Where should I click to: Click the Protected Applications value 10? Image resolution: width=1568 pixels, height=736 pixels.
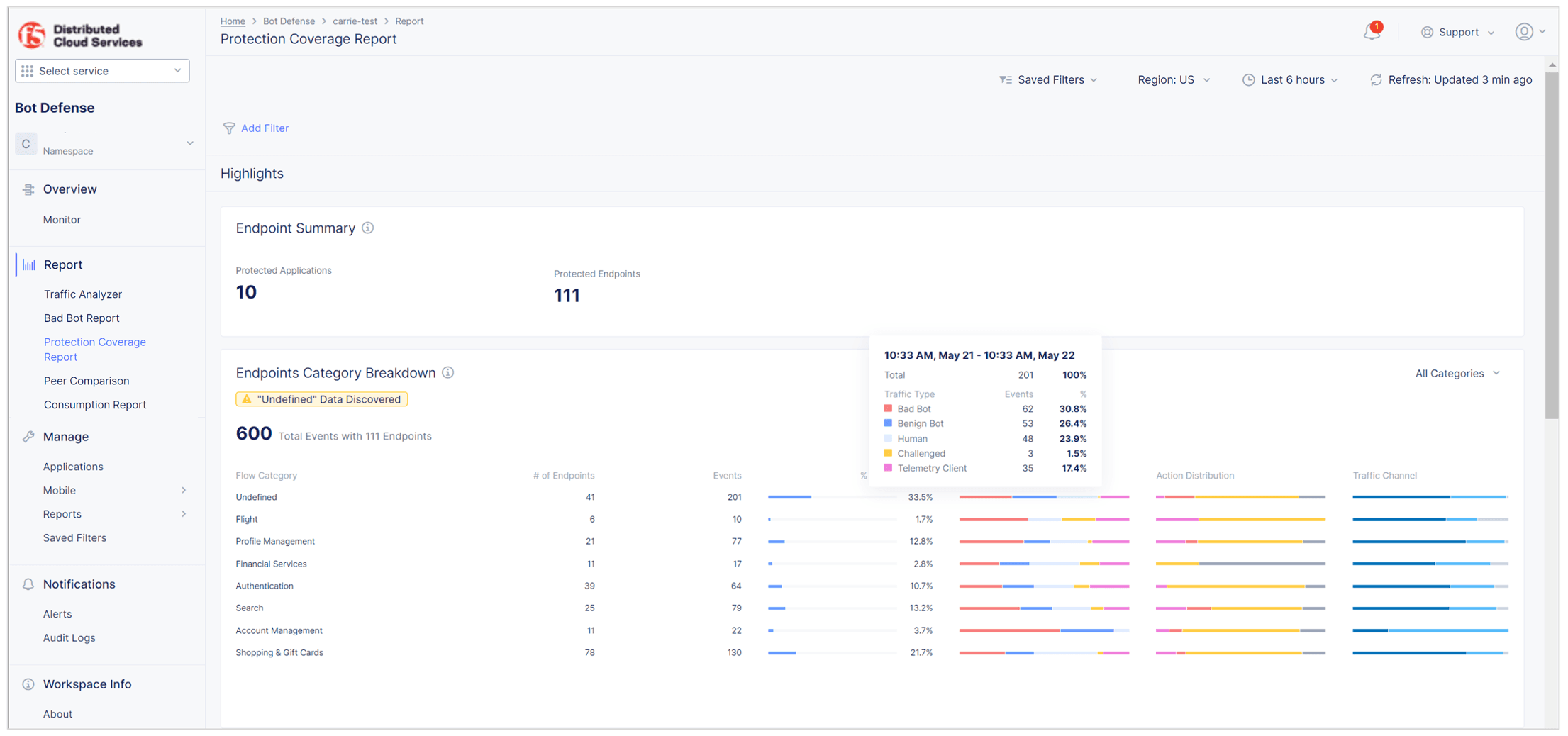(246, 292)
